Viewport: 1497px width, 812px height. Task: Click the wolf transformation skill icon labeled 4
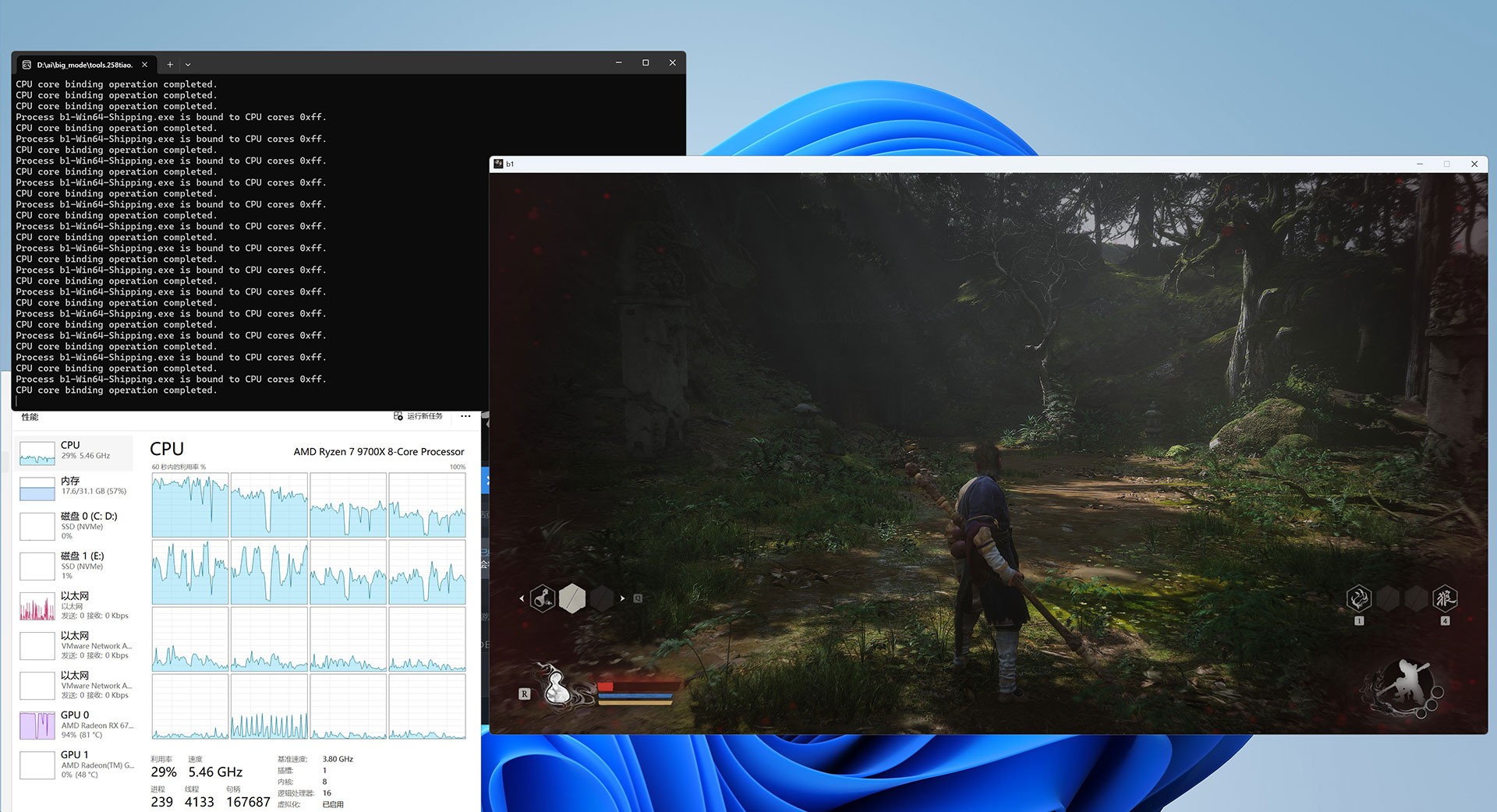pos(1445,598)
